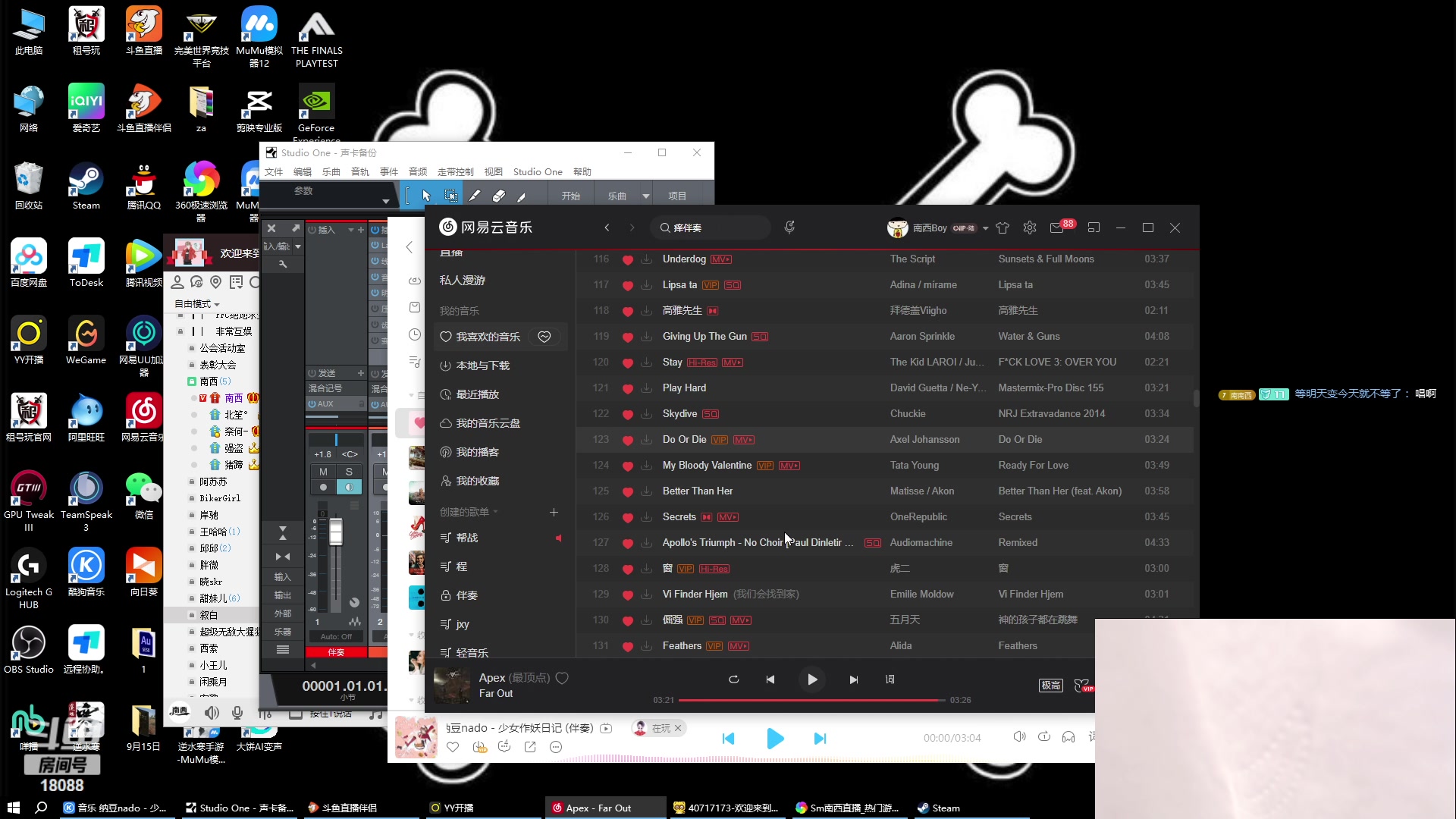1456x819 pixels.
Task: Open the 视图 menu in Studio One
Action: pos(494,172)
